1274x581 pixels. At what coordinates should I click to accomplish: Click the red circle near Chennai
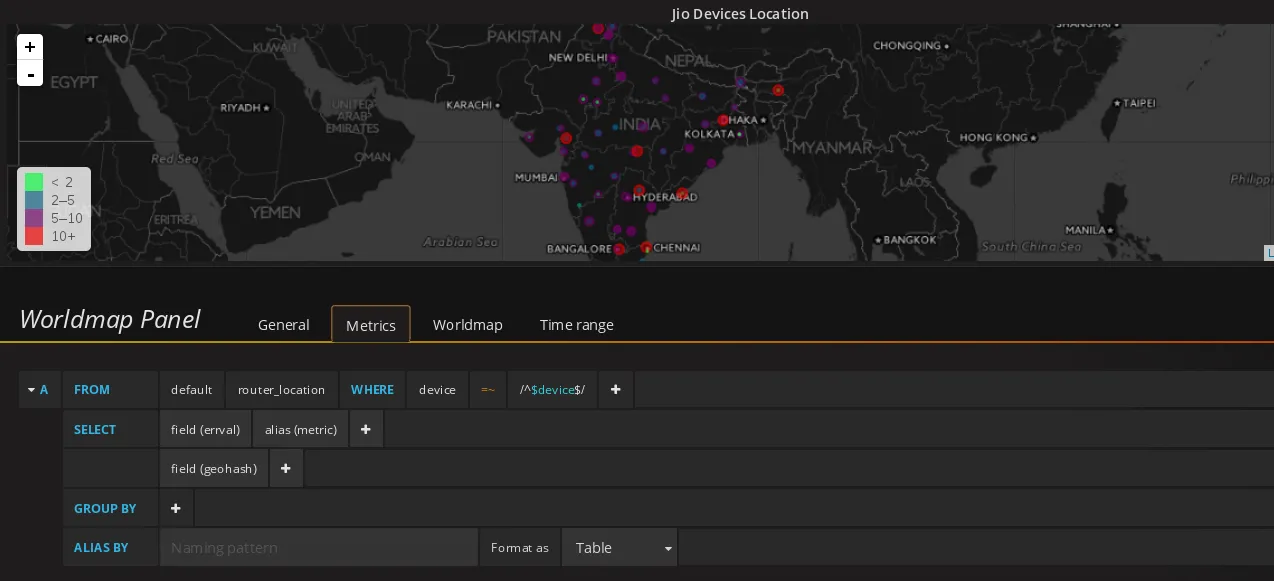[x=646, y=247]
